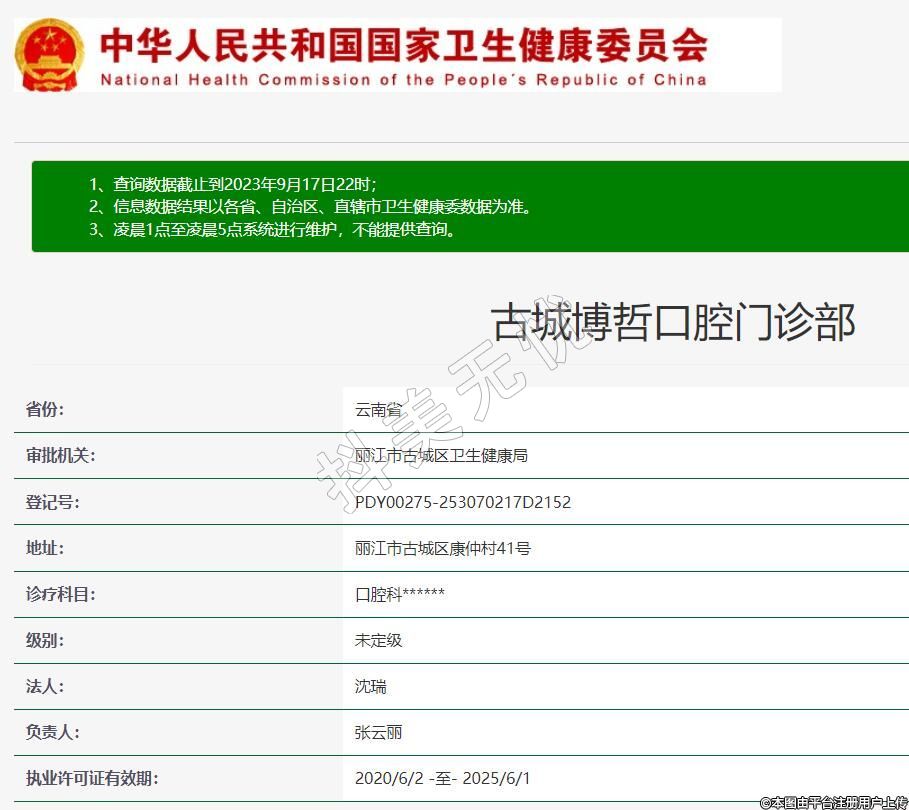Viewport: 909px width, 810px height.
Task: Click the 法人 value 沈瑞
Action: point(370,686)
